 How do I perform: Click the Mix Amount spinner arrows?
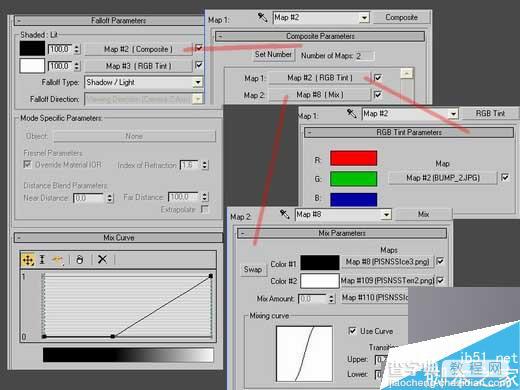pyautogui.click(x=331, y=299)
